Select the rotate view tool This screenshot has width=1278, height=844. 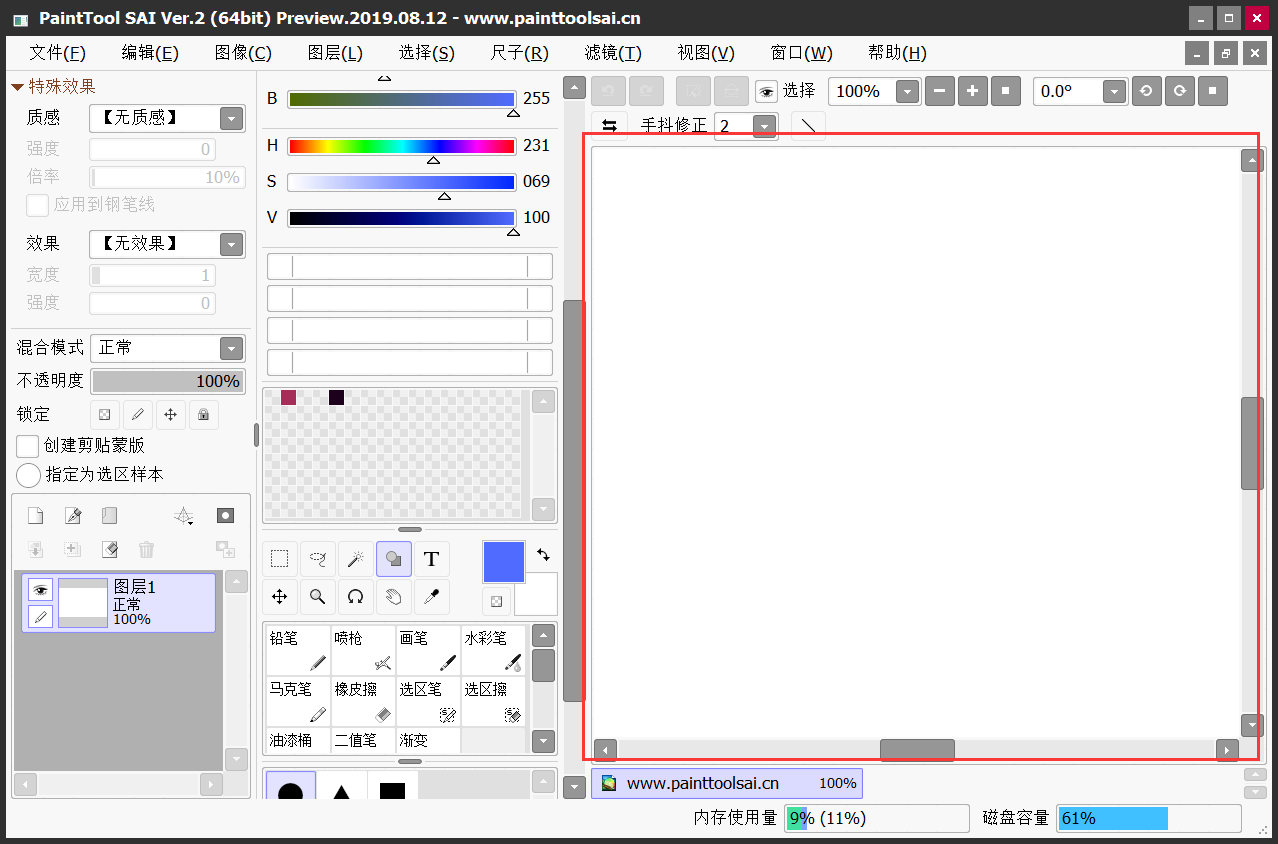[x=355, y=597]
